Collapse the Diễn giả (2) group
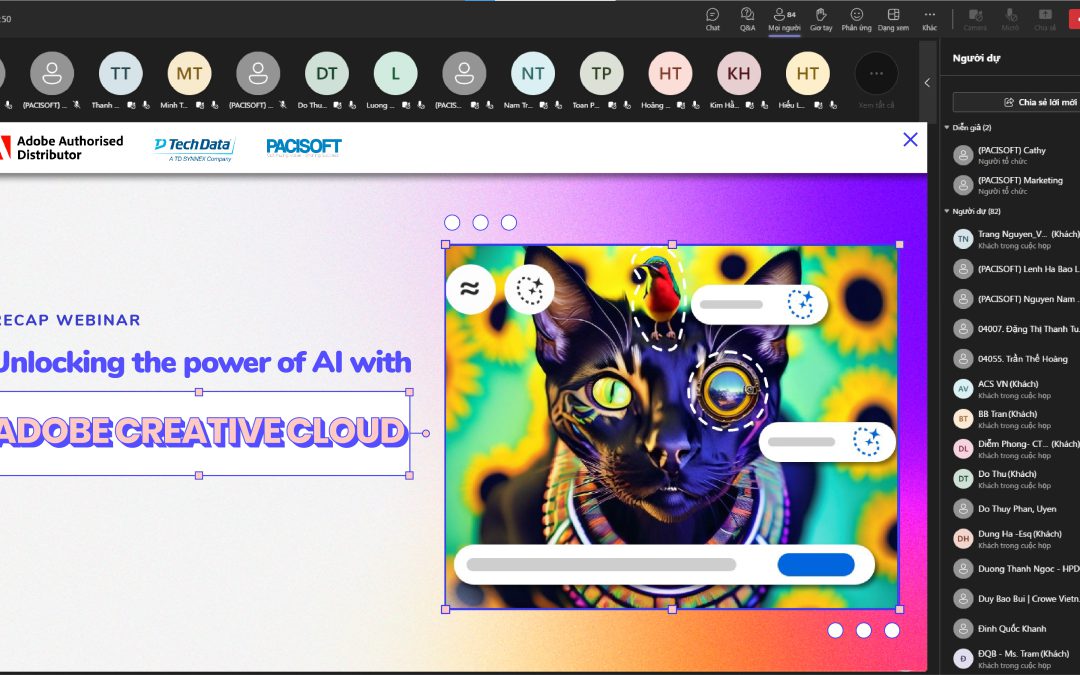The image size is (1080, 675). pyautogui.click(x=947, y=127)
